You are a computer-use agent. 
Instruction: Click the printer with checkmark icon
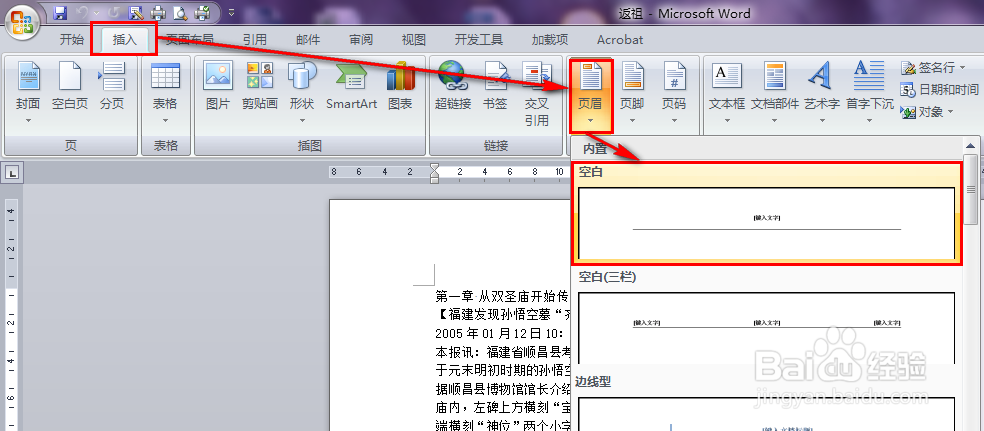[x=202, y=12]
